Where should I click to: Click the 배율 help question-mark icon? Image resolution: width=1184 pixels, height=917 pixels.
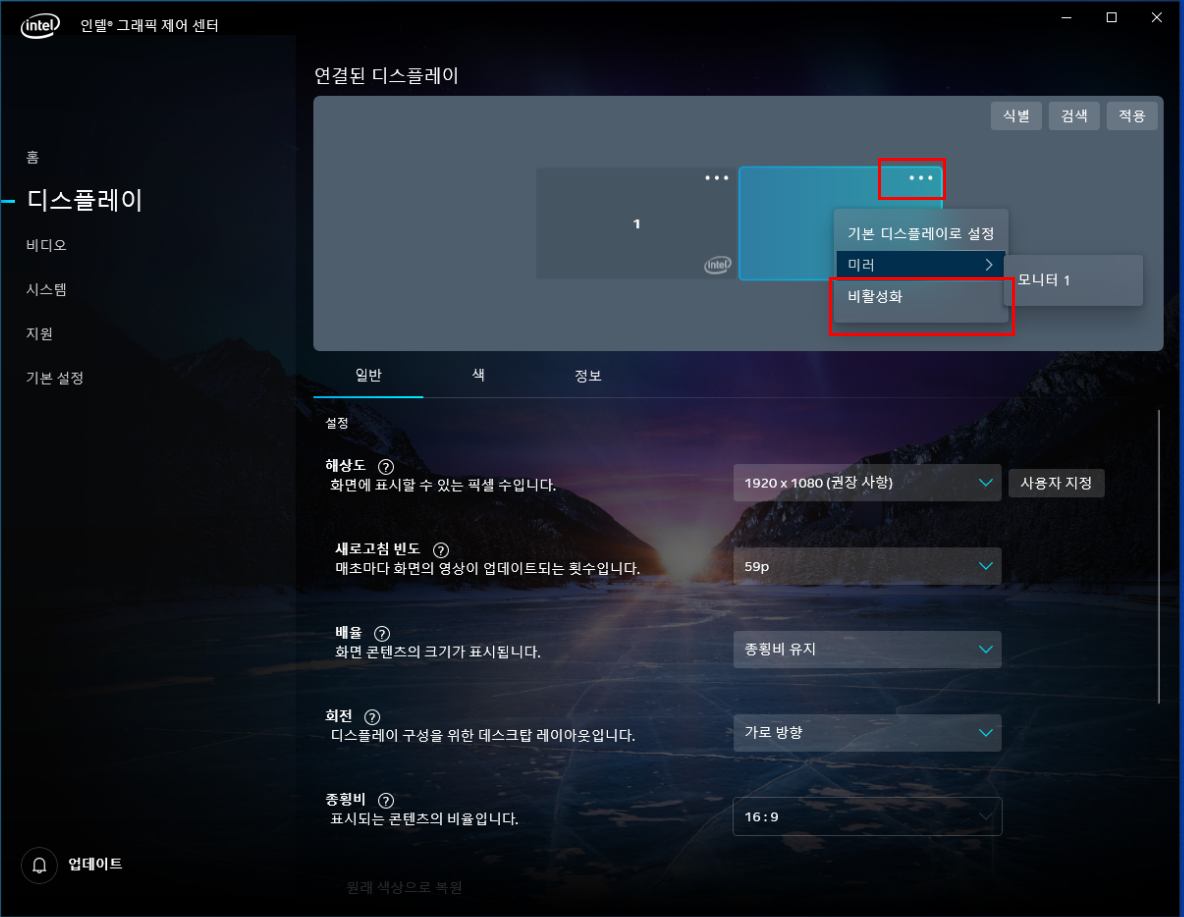(382, 634)
